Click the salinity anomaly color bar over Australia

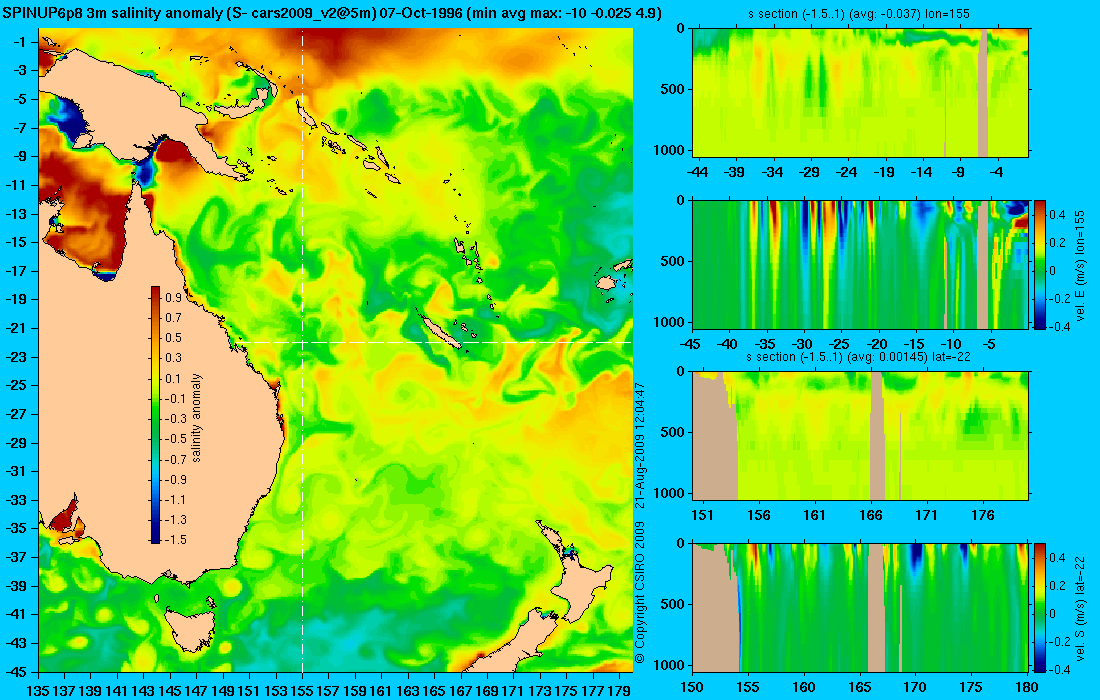155,415
